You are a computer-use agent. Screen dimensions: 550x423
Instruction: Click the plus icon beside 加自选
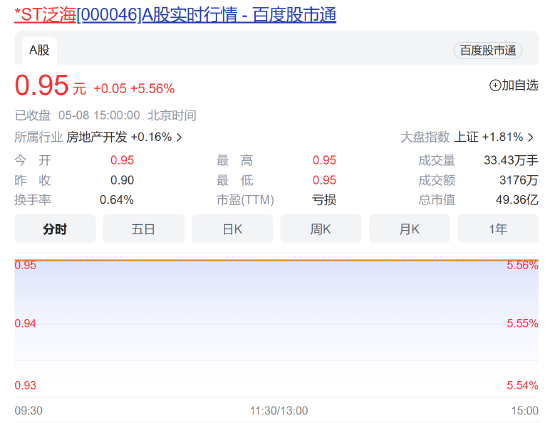495,85
